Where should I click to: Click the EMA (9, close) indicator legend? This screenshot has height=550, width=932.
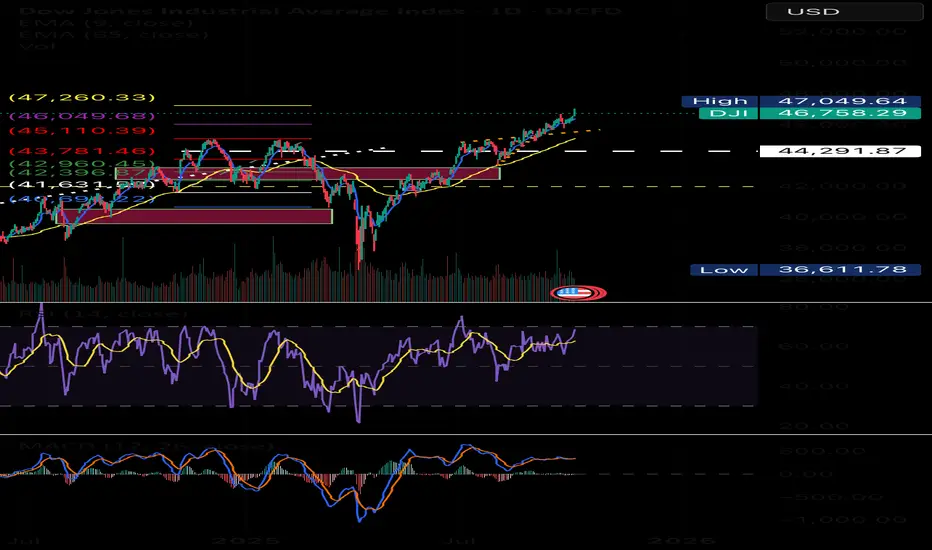point(106,23)
